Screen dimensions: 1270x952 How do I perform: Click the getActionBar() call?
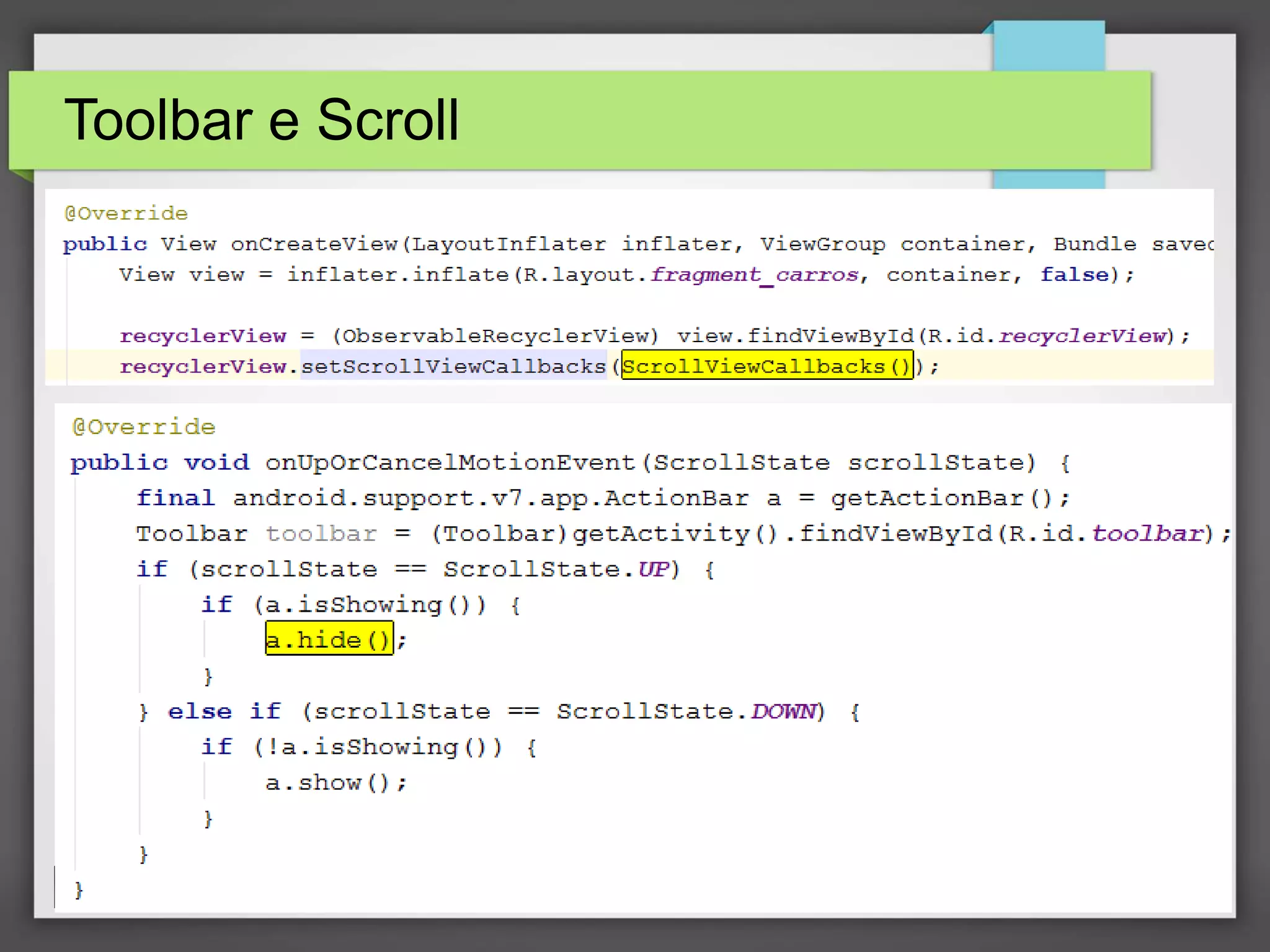[943, 498]
